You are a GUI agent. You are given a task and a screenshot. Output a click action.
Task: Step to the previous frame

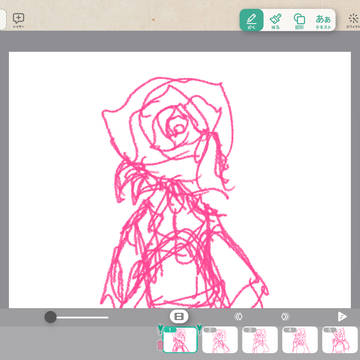coord(238,317)
